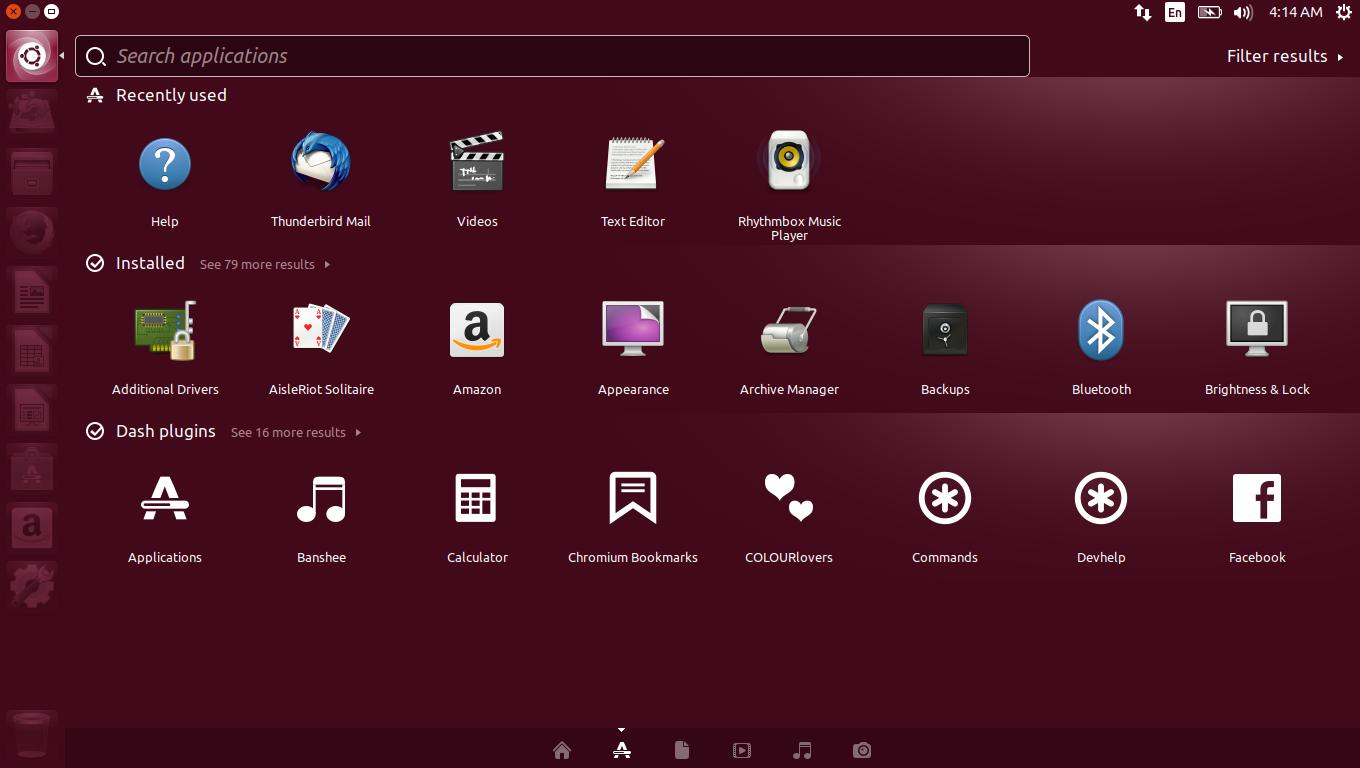The height and width of the screenshot is (768, 1360).
Task: Open the Trash in the launcher
Action: pos(32,736)
